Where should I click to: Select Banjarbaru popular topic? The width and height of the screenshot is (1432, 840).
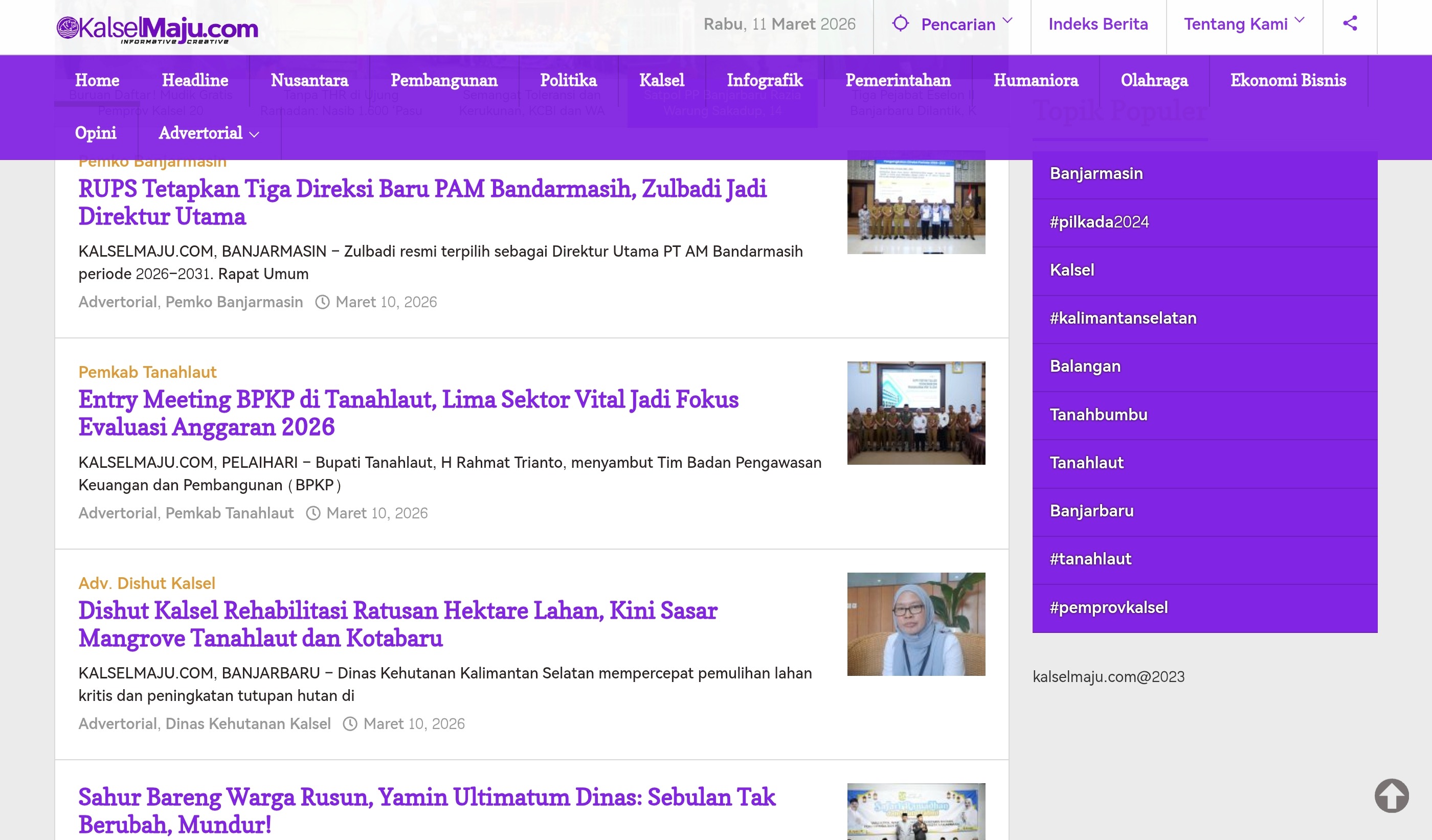coord(1205,512)
